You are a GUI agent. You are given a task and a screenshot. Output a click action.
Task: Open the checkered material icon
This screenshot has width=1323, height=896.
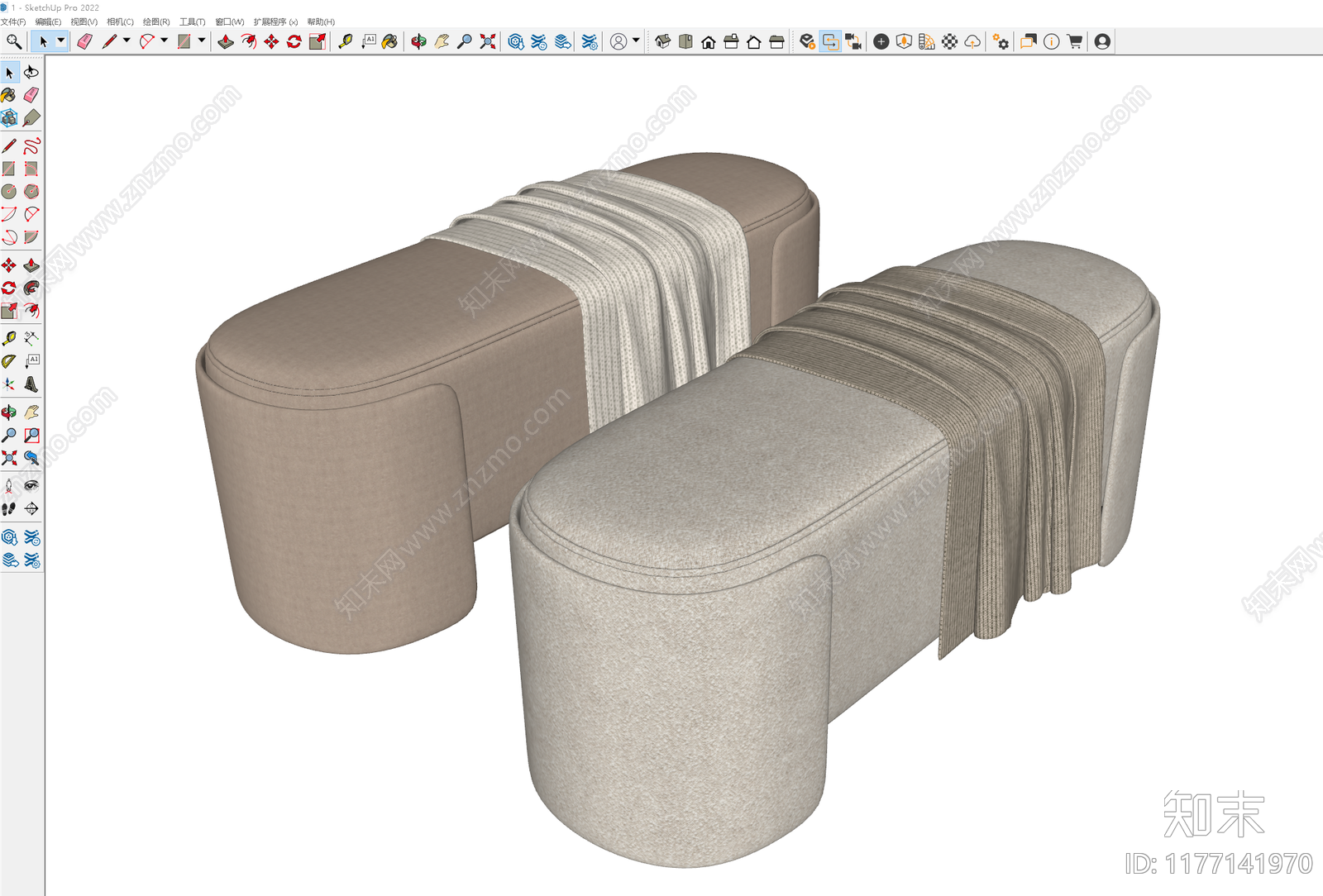(950, 41)
